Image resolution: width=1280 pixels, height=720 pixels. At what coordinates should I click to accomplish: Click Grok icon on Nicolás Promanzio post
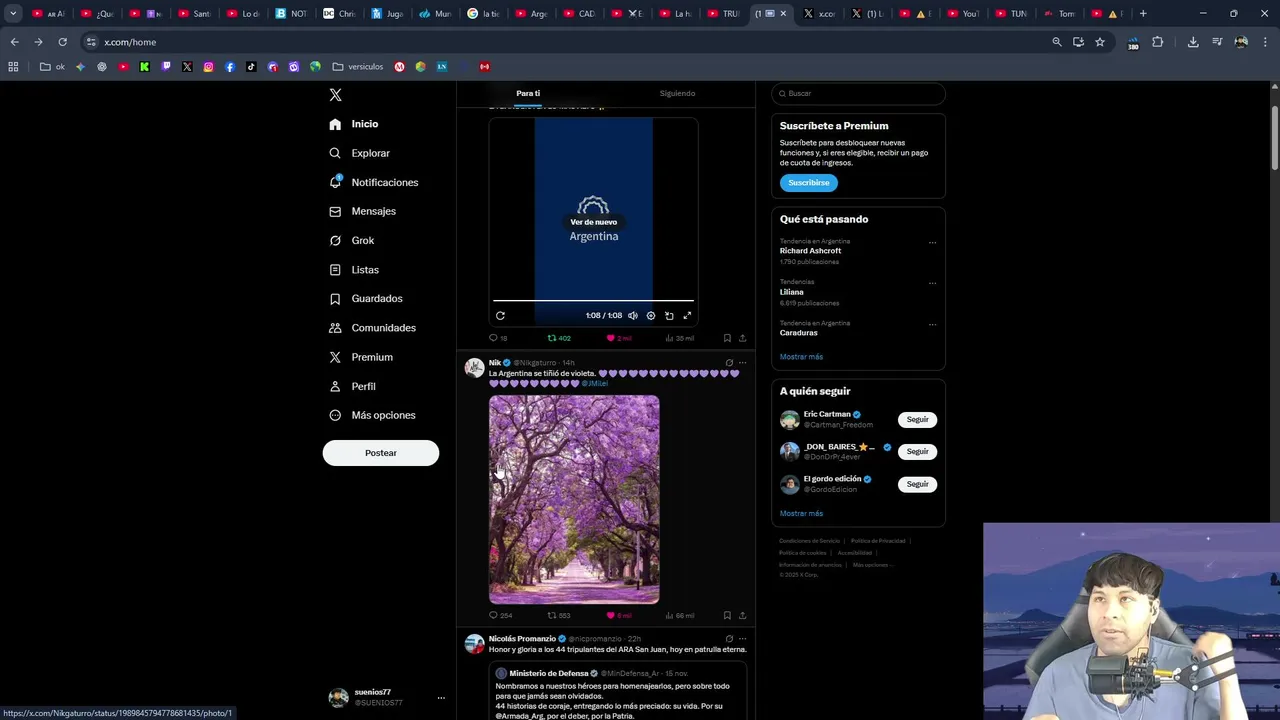729,639
